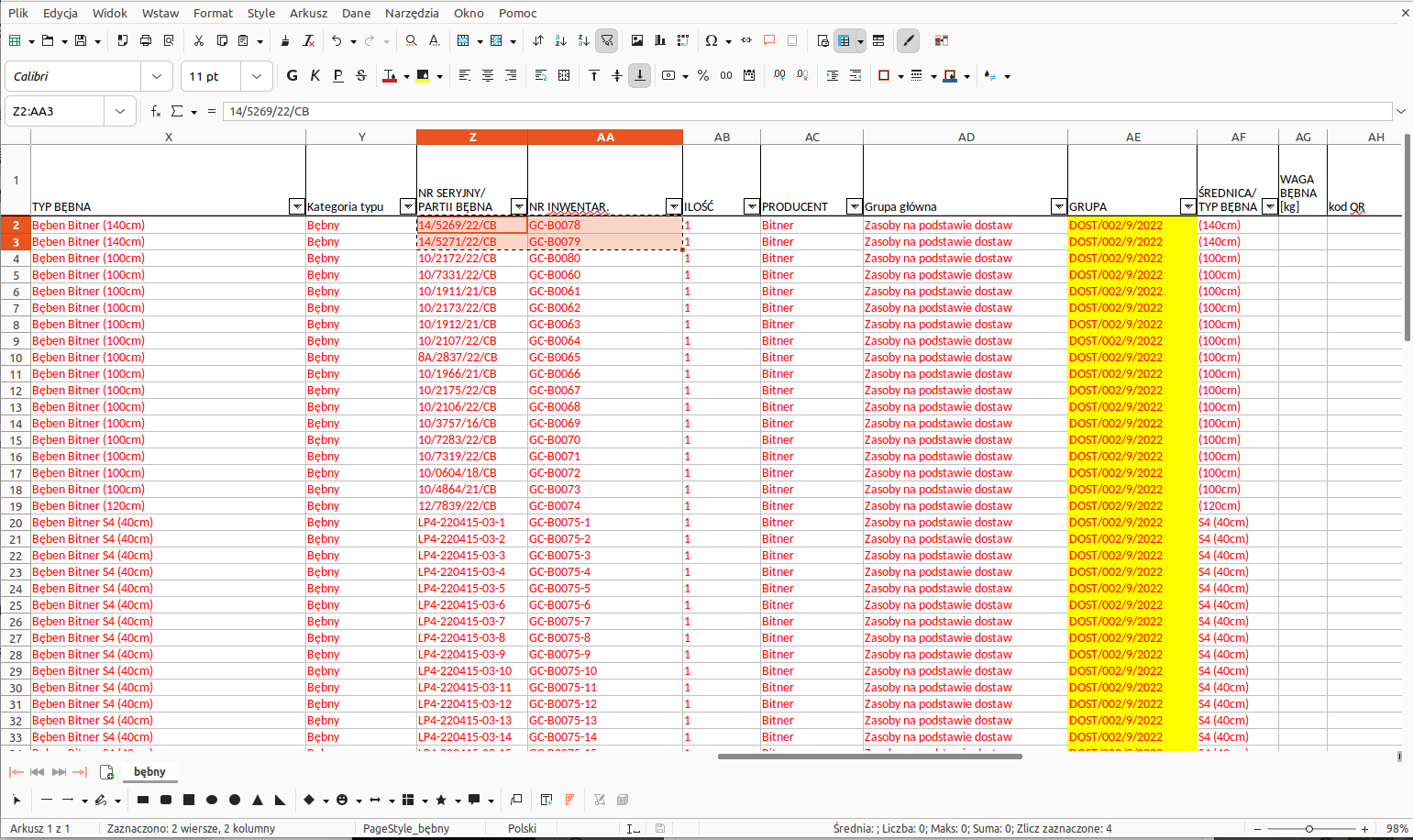Format cells as date with the toolbar icon
This screenshot has height=840, width=1413.
point(749,75)
